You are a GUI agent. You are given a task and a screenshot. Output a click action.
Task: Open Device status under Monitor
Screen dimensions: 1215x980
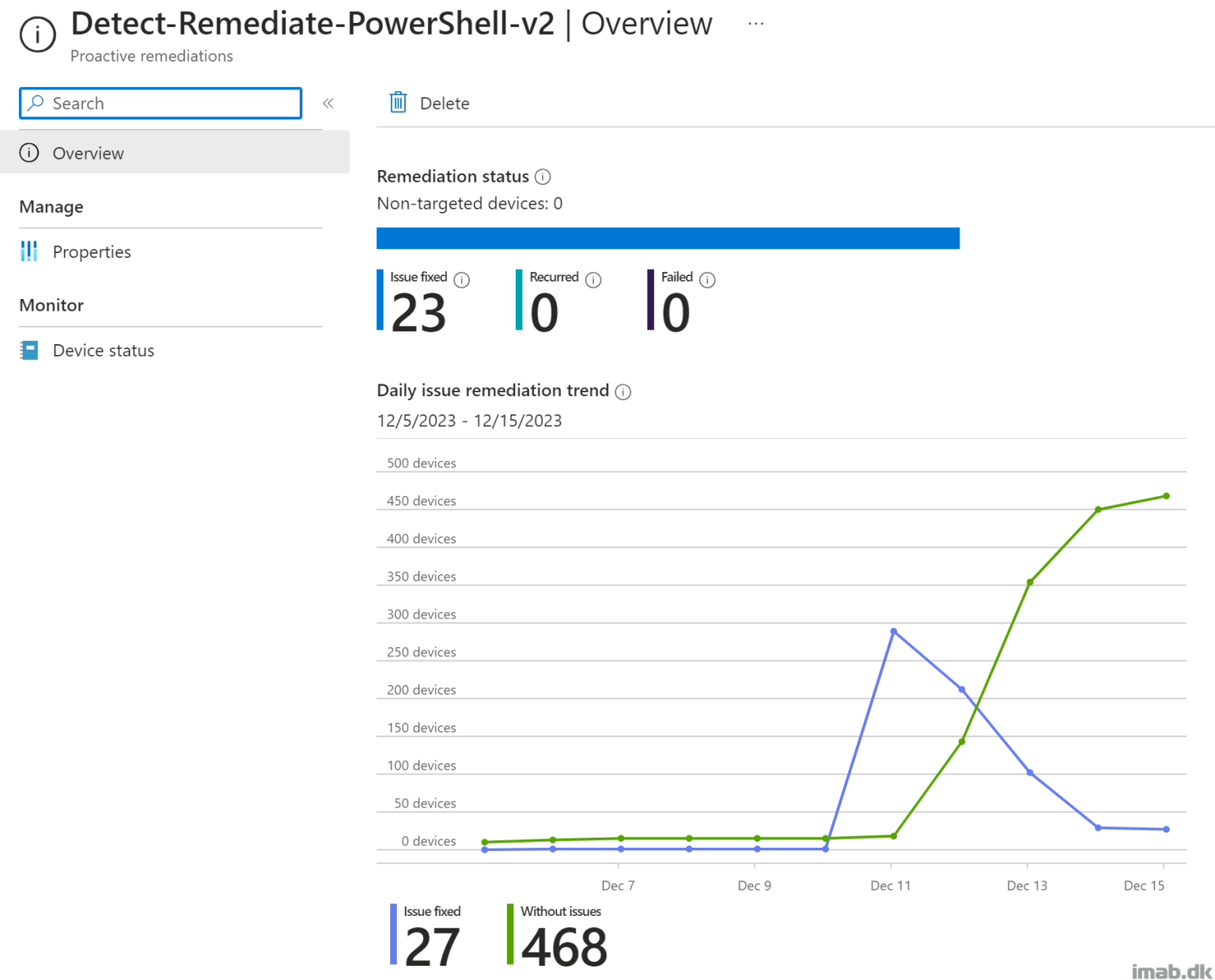104,350
